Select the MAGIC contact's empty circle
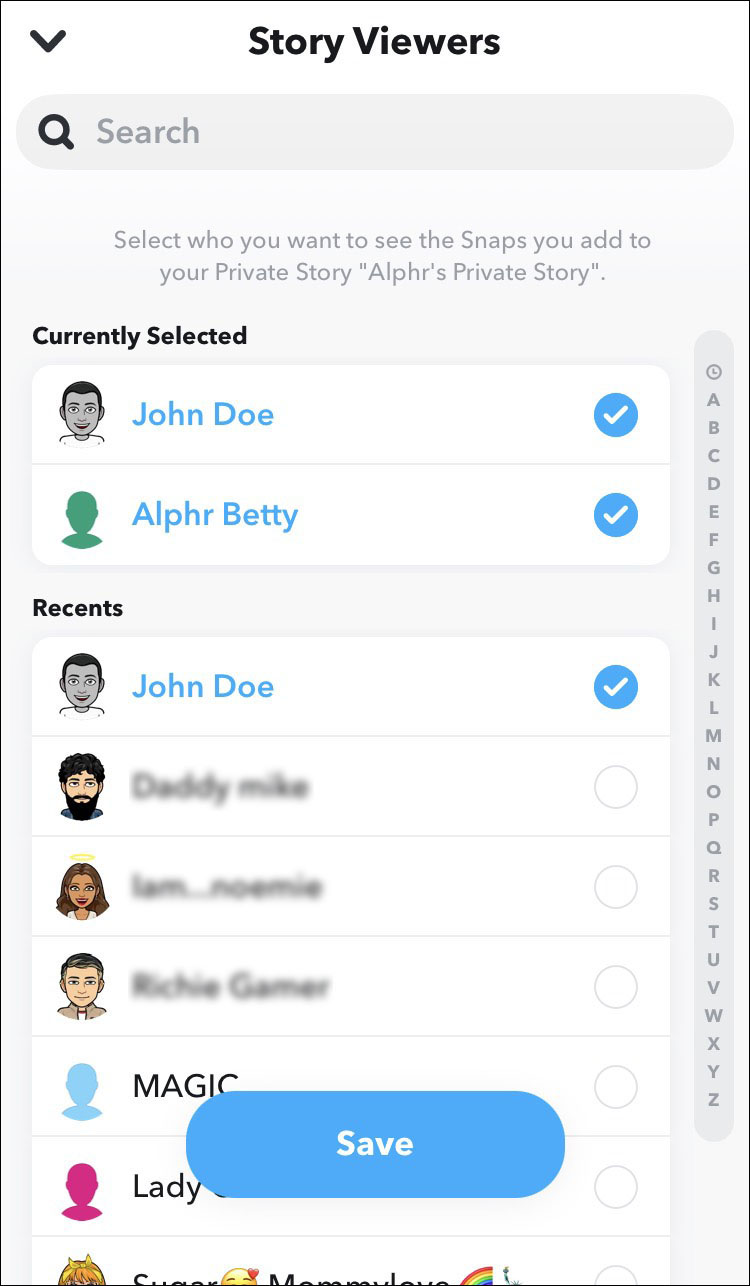This screenshot has height=1286, width=750. (615, 1087)
